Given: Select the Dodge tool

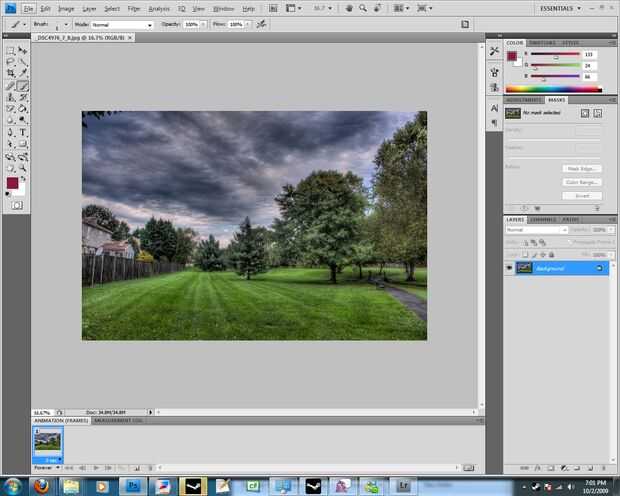Looking at the screenshot, I should pyautogui.click(x=23, y=120).
